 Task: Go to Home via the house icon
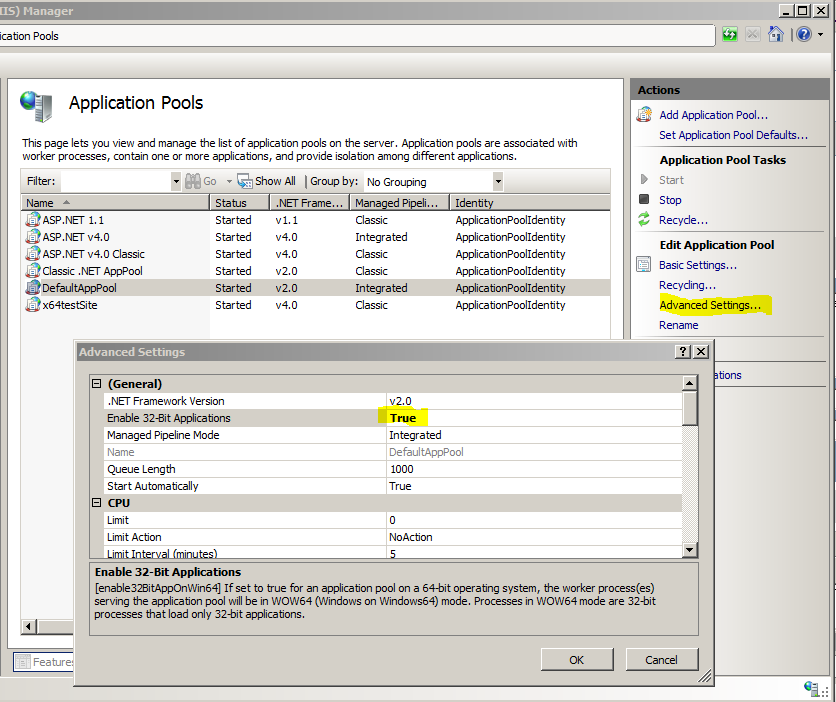(x=776, y=35)
